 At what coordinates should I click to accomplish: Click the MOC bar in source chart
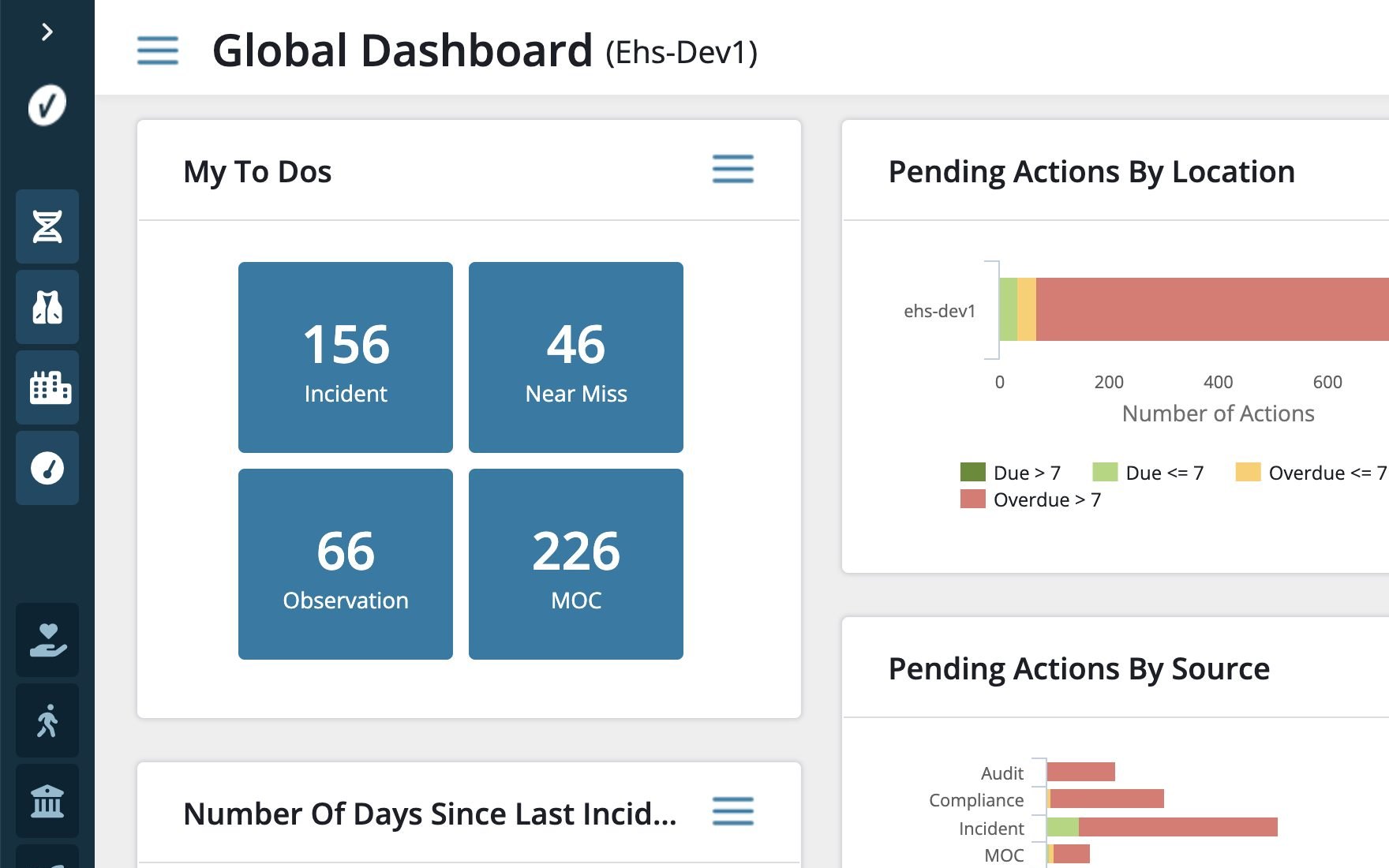[x=1071, y=854]
